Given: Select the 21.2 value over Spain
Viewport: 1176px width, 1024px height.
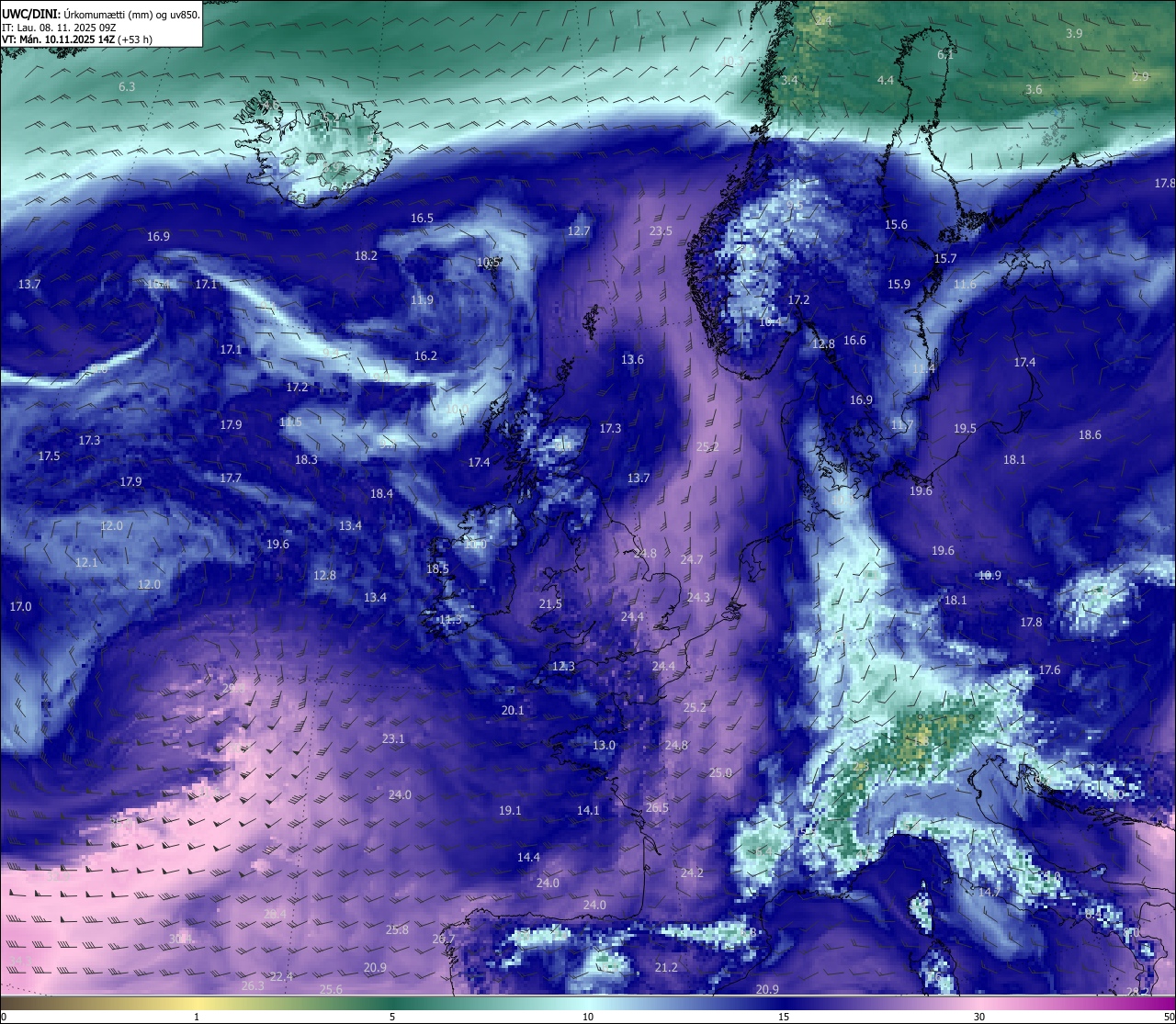Looking at the screenshot, I should (x=666, y=967).
